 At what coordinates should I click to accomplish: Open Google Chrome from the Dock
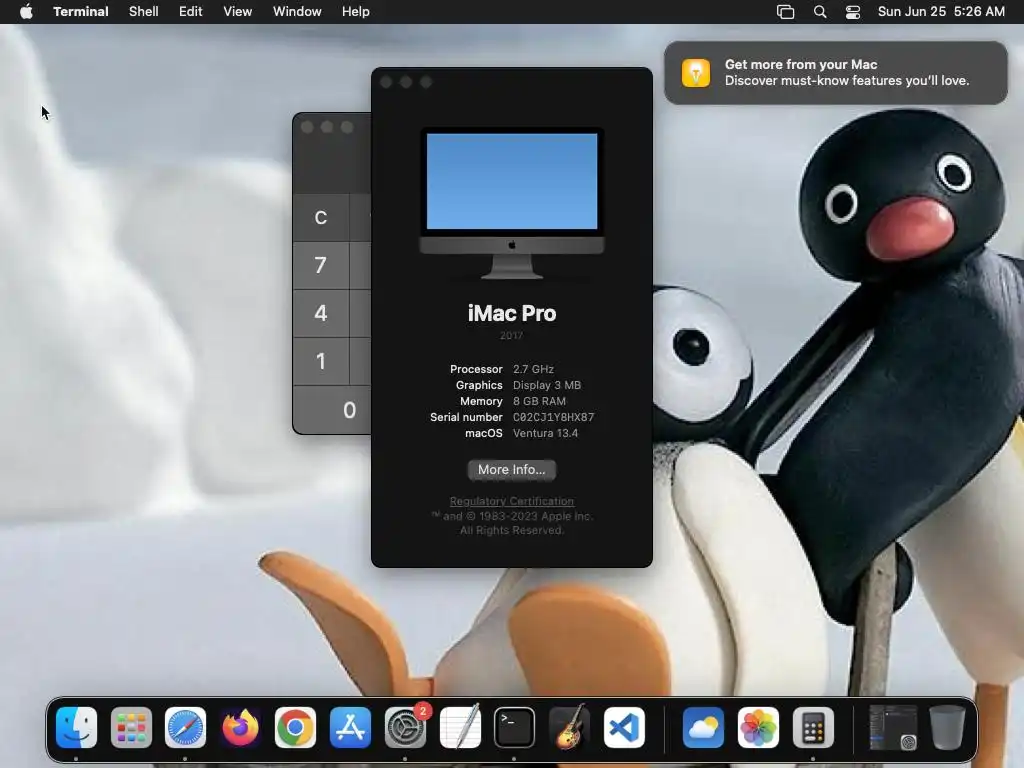click(x=295, y=727)
